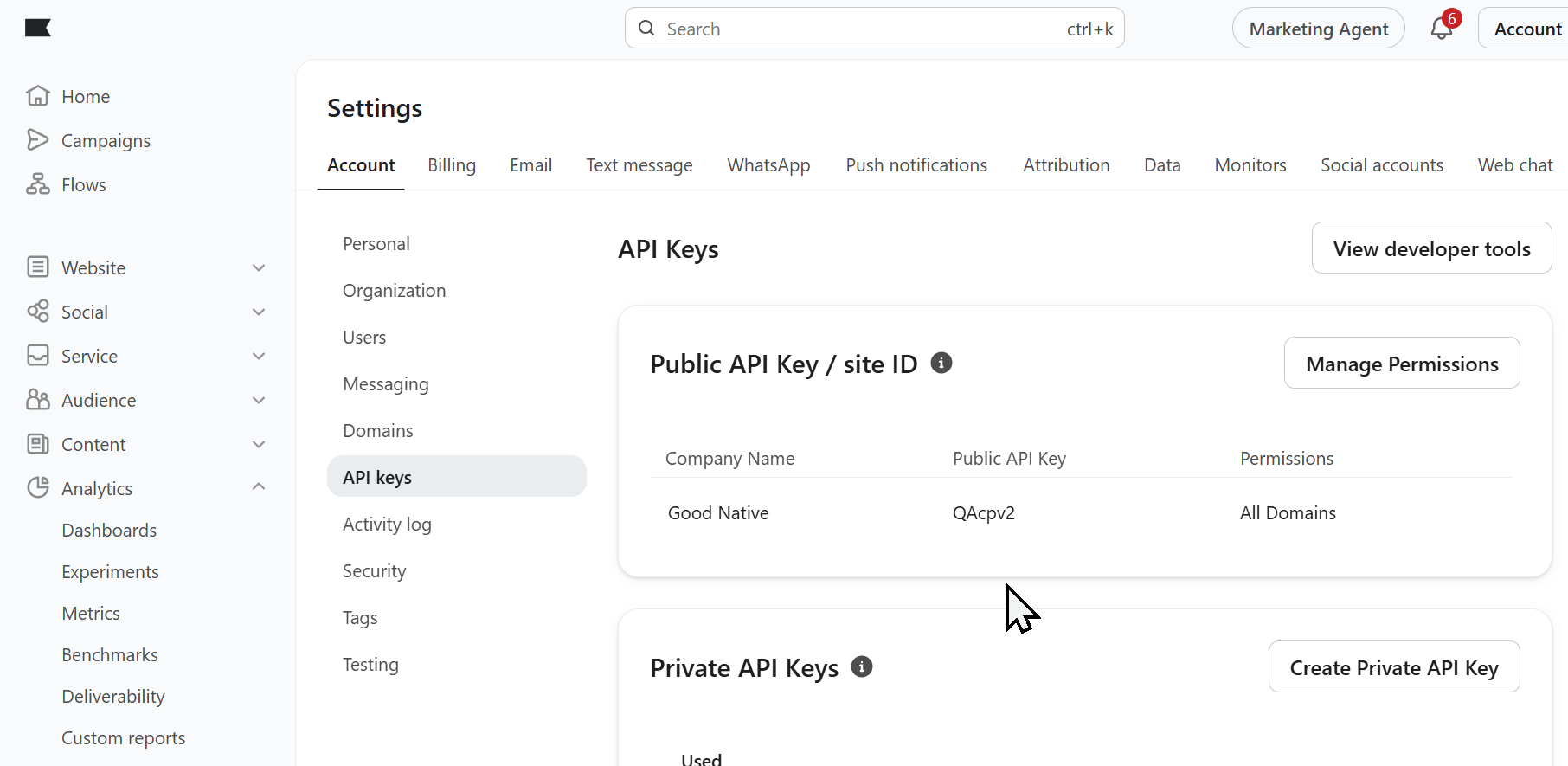Click the Public API Key column header
1568x766 pixels.
coord(1009,459)
